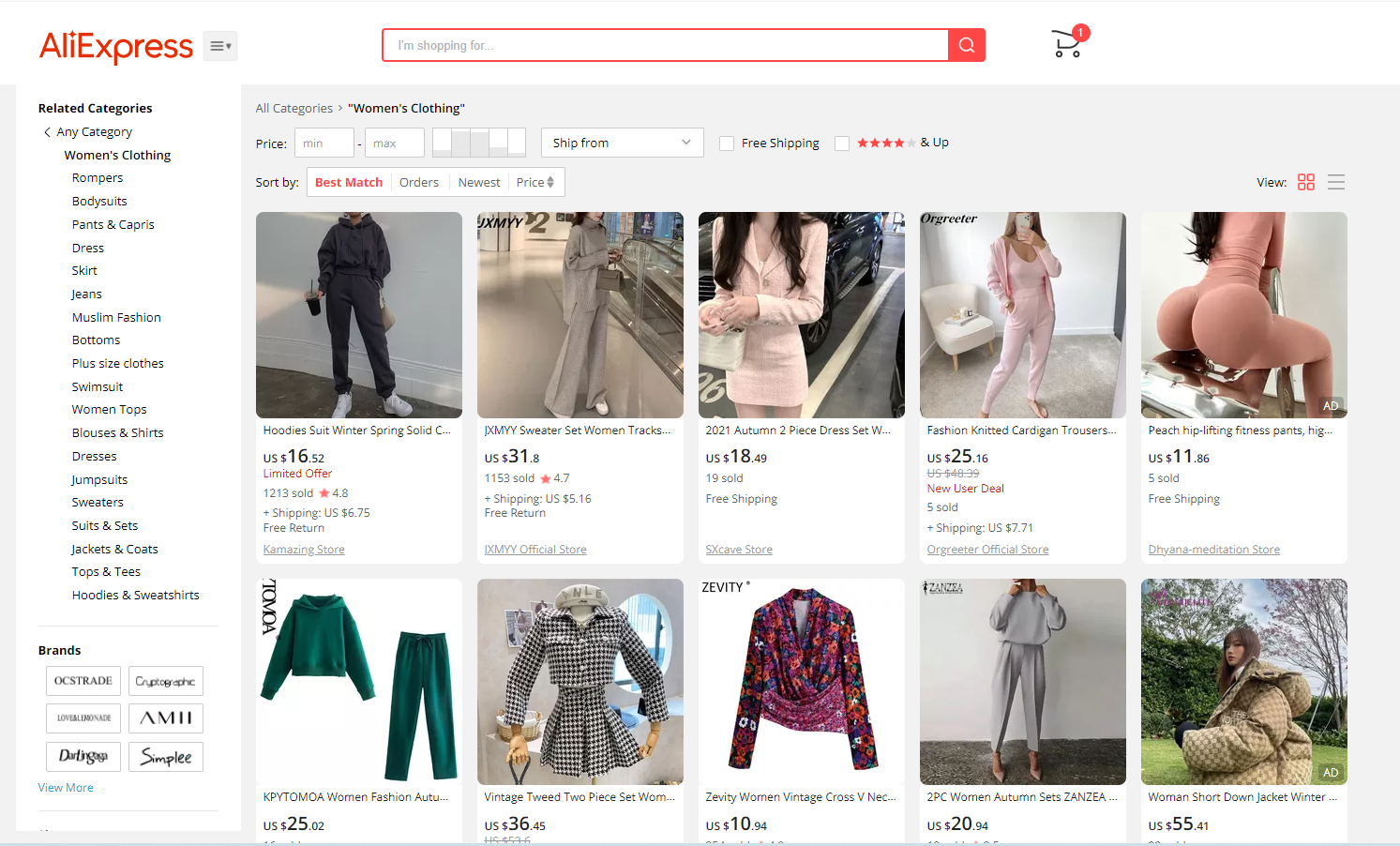This screenshot has height=846, width=1400.
Task: Click the orange search magnifier button
Action: (x=966, y=45)
